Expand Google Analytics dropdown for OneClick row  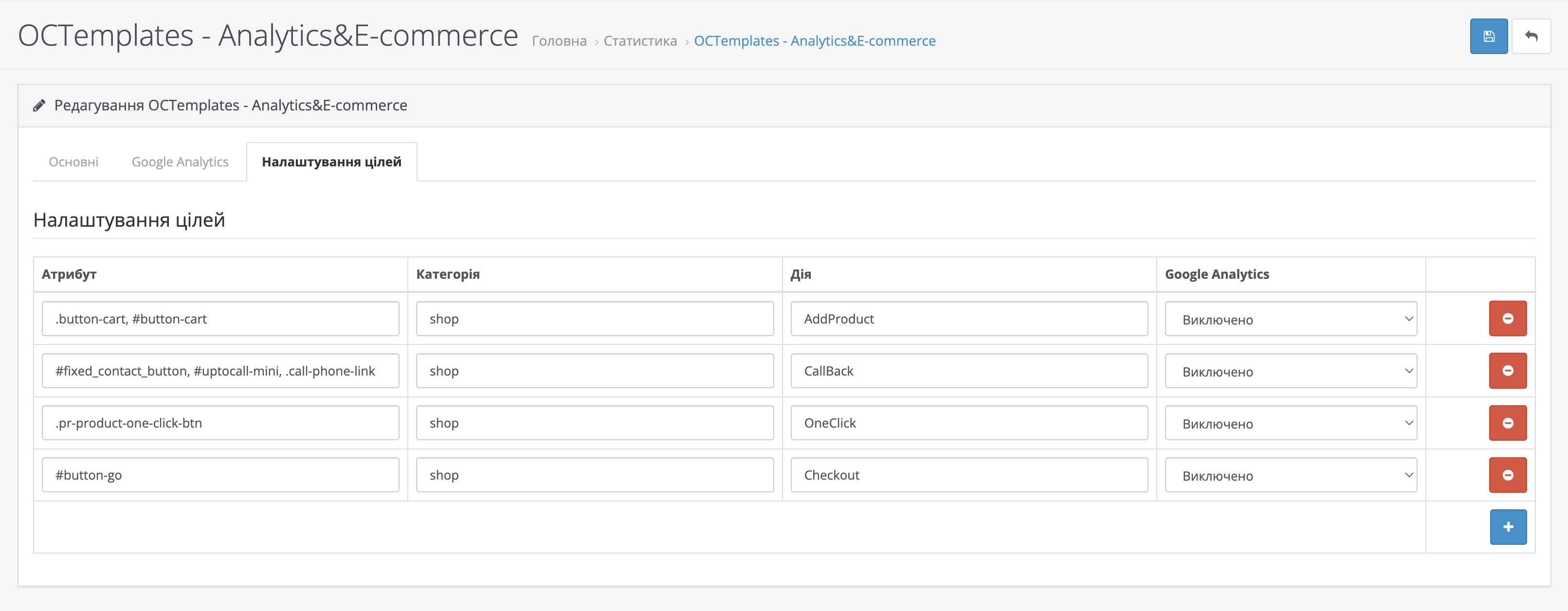(1291, 424)
